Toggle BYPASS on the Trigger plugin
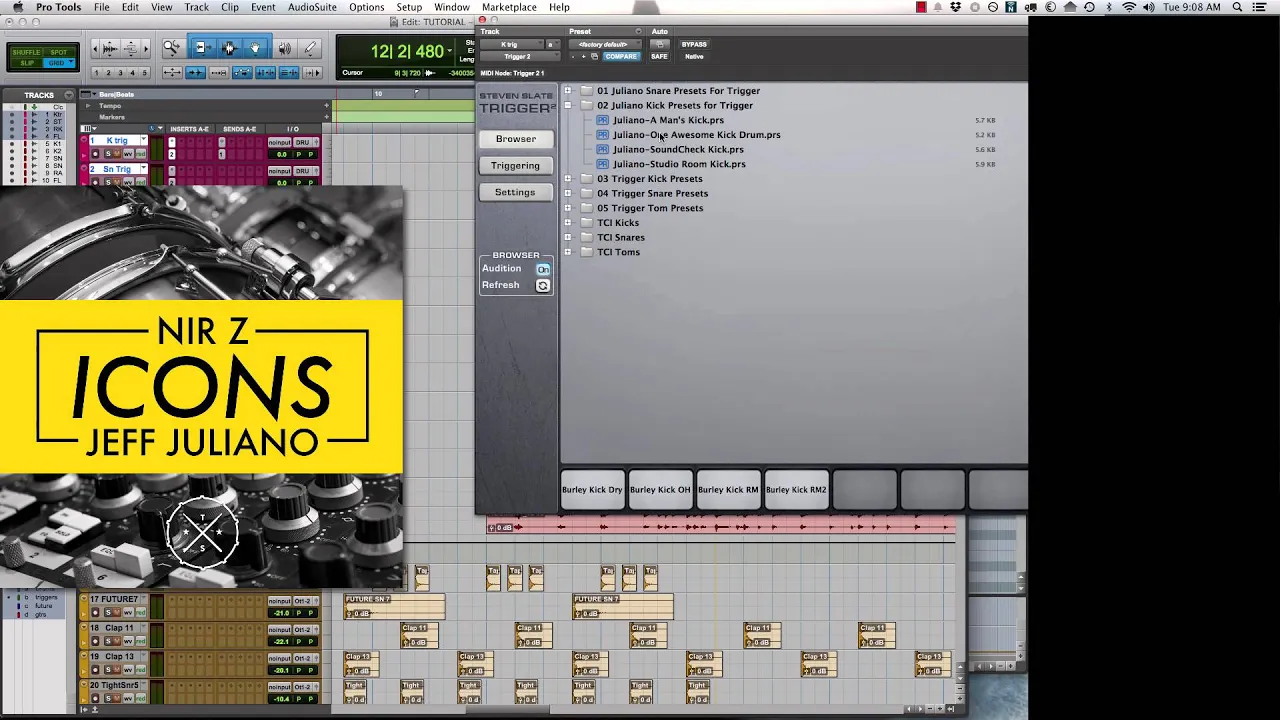The width and height of the screenshot is (1280, 720). 694,44
